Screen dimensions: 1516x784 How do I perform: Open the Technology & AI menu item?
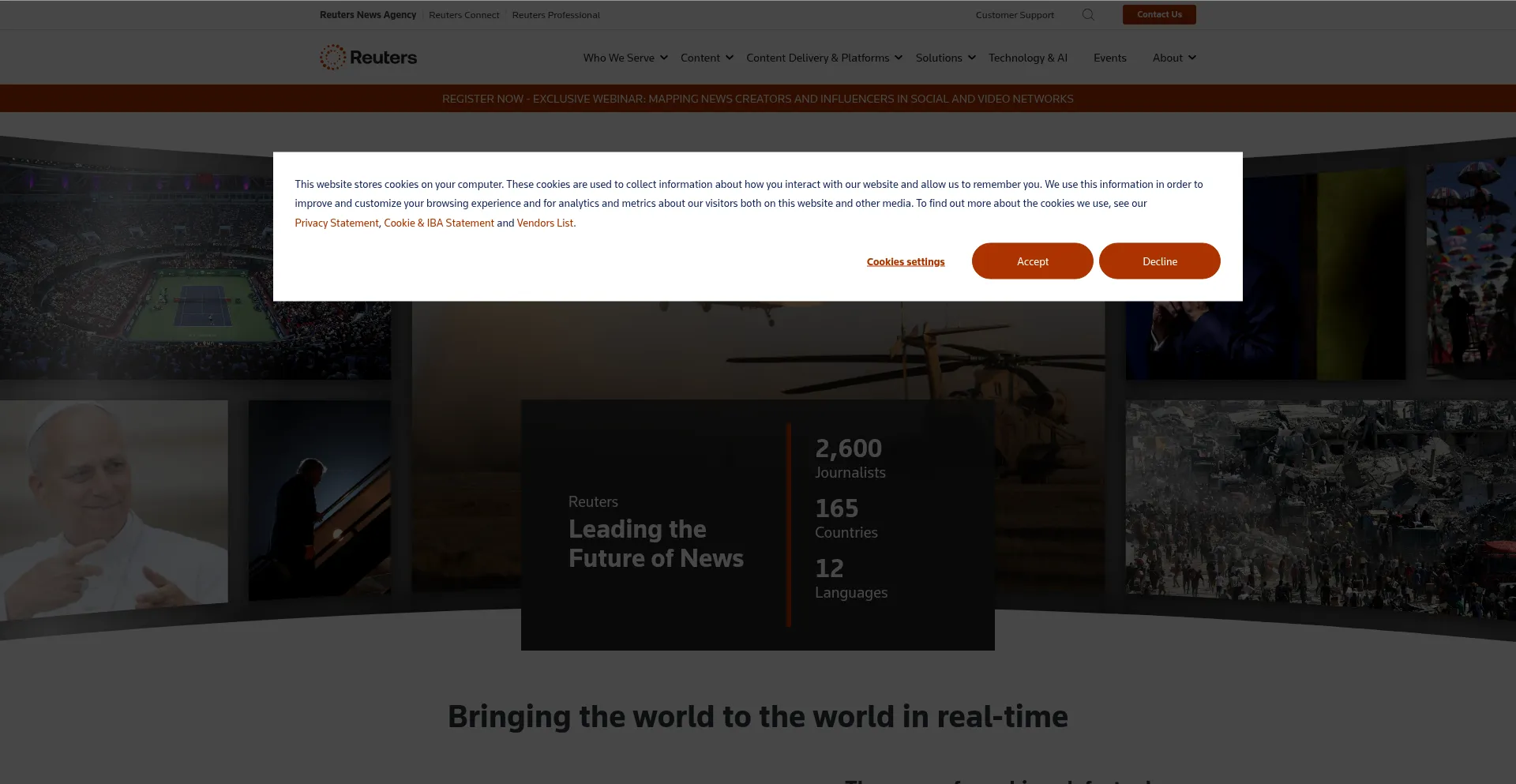(1028, 58)
